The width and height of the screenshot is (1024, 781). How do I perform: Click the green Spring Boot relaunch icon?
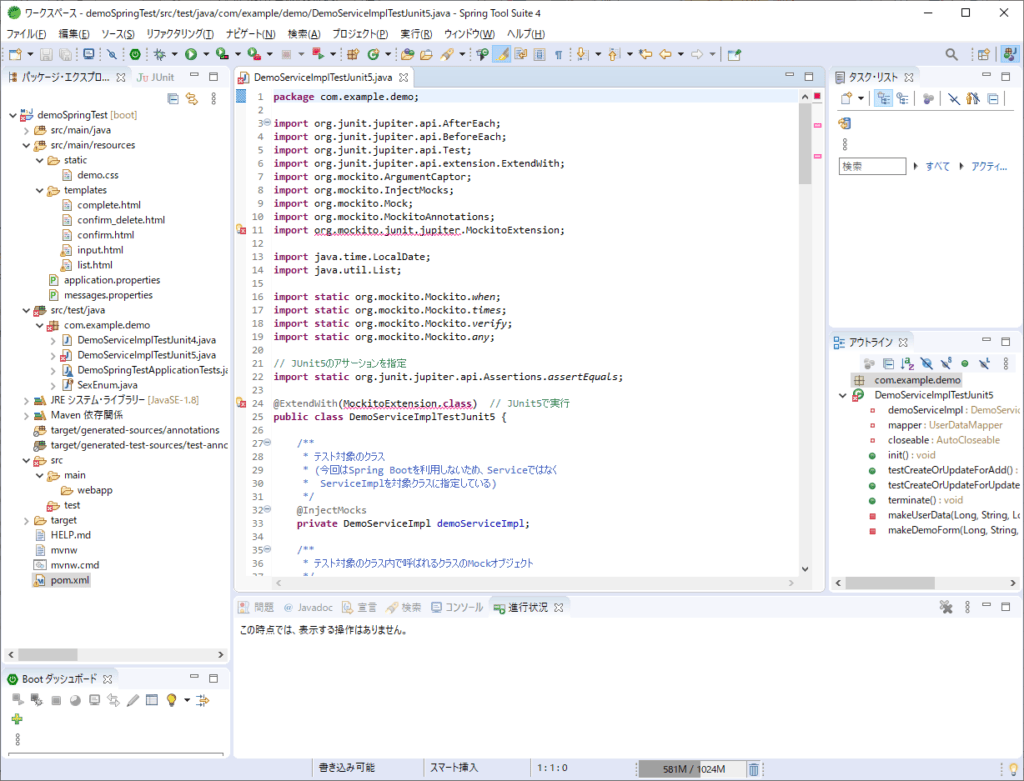click(x=135, y=55)
